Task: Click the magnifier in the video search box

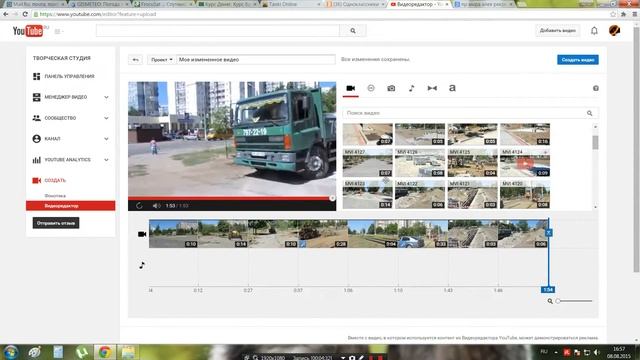Action: pos(589,113)
